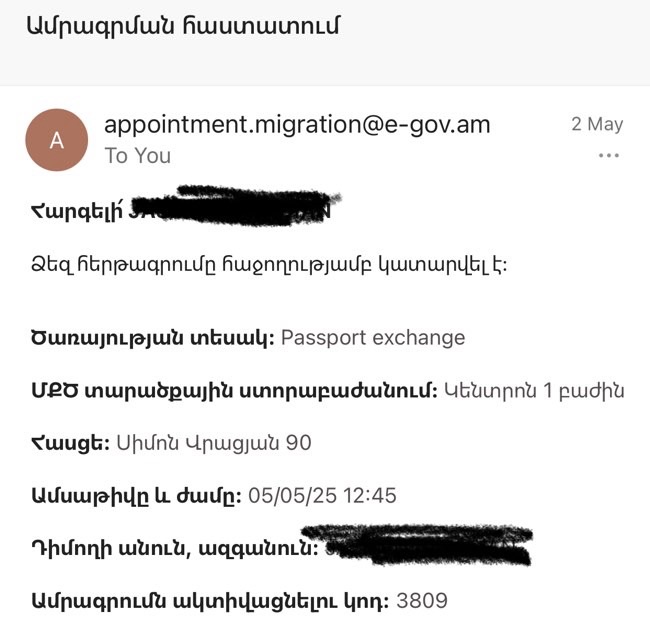
Task: Click the address "Սիմոն Վրացյան 90"
Action: tap(214, 442)
